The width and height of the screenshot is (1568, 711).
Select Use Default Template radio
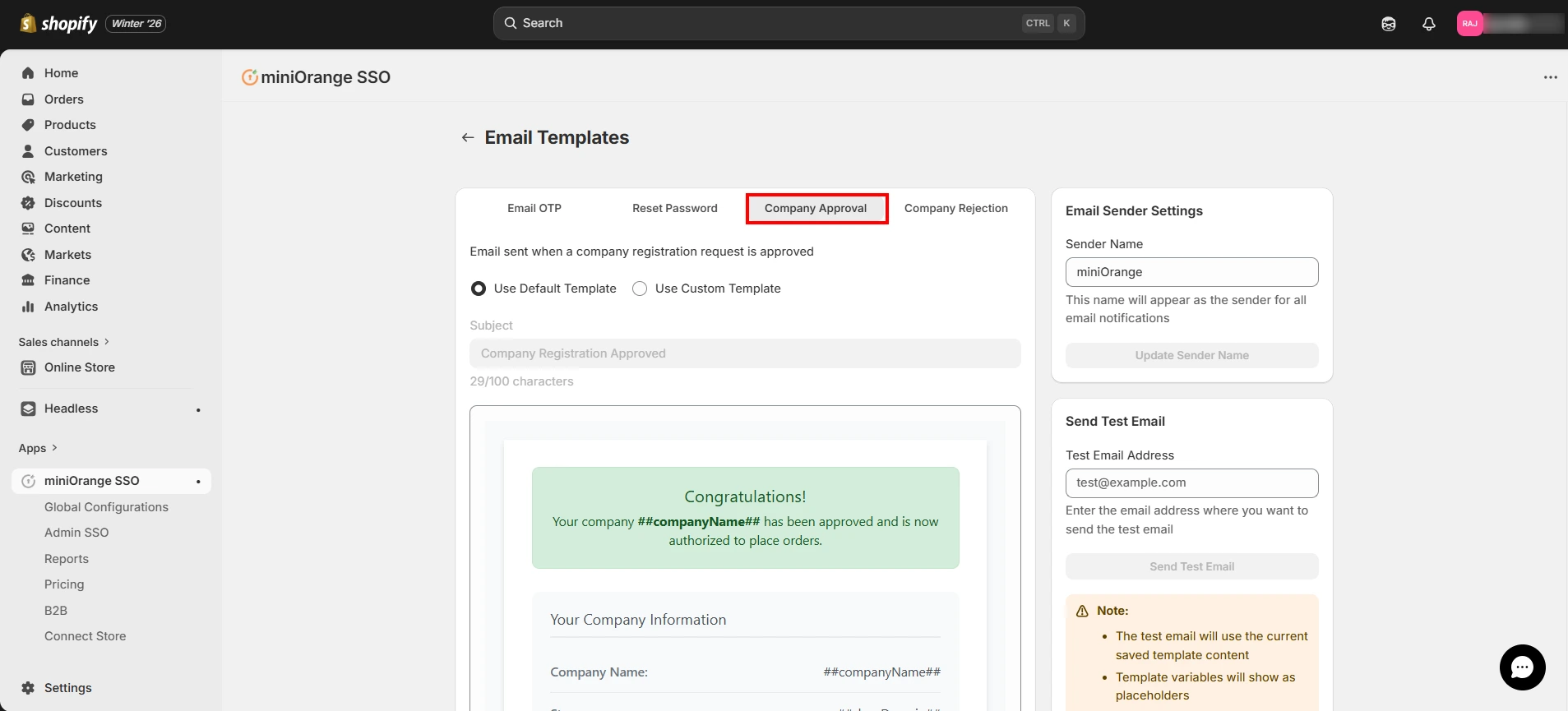478,289
